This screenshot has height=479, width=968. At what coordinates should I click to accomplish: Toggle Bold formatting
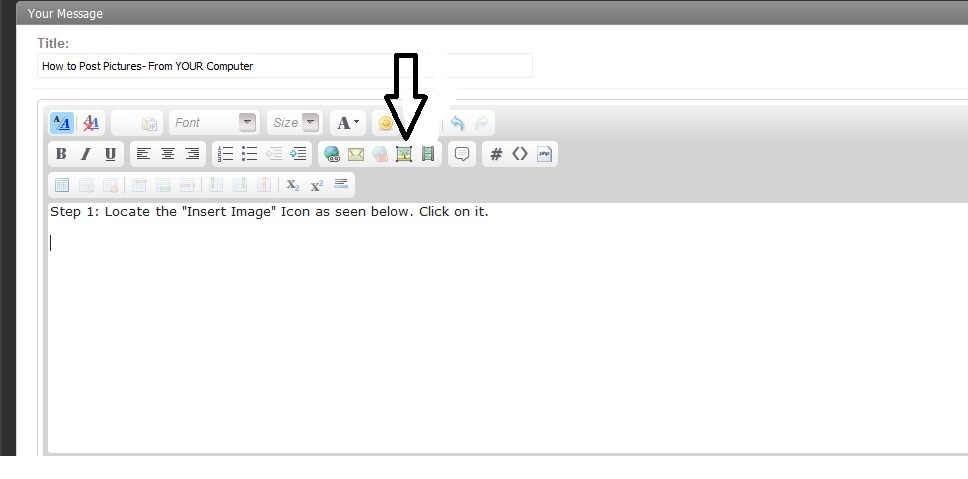click(61, 154)
